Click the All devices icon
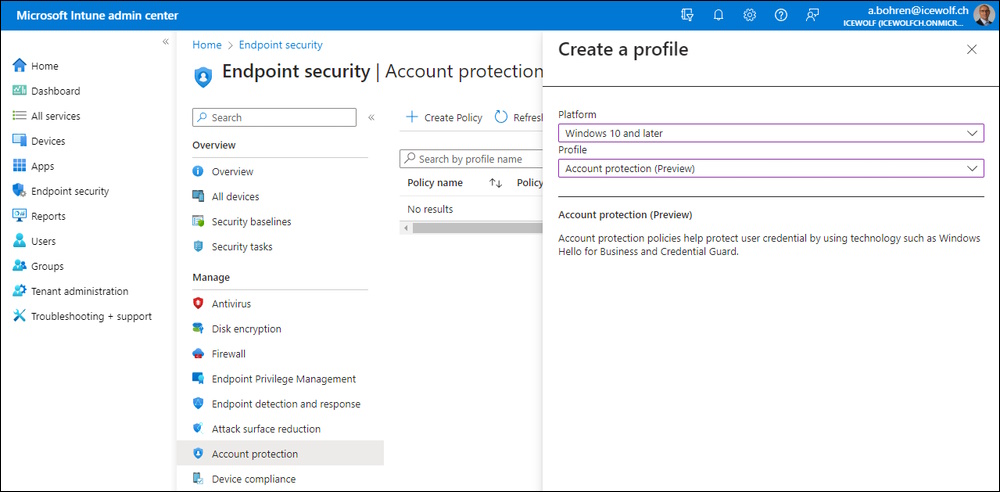This screenshot has height=492, width=1000. point(198,197)
